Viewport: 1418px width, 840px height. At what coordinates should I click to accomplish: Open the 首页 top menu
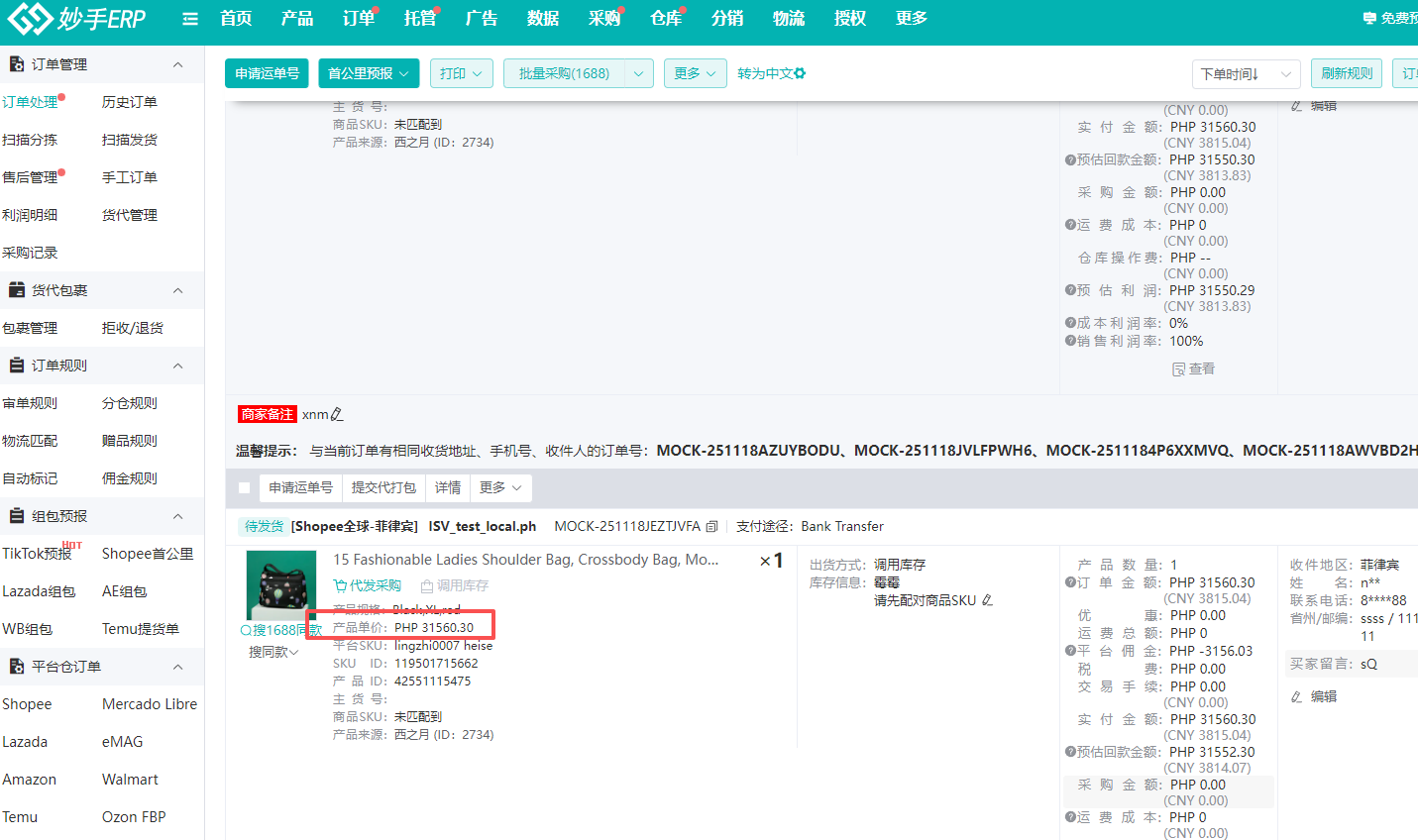coord(236,19)
